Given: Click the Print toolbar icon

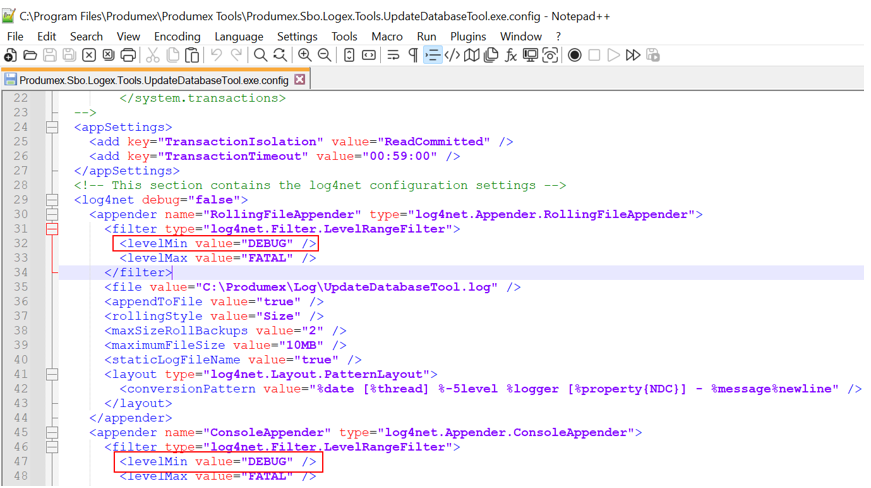Looking at the screenshot, I should coord(128,56).
